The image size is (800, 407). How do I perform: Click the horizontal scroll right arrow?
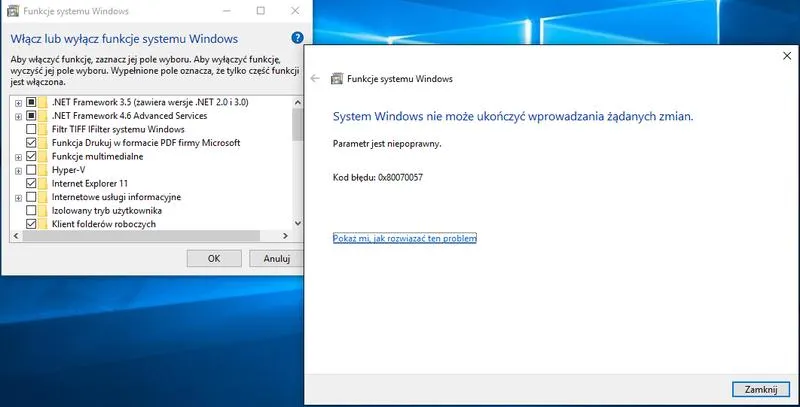[285, 236]
